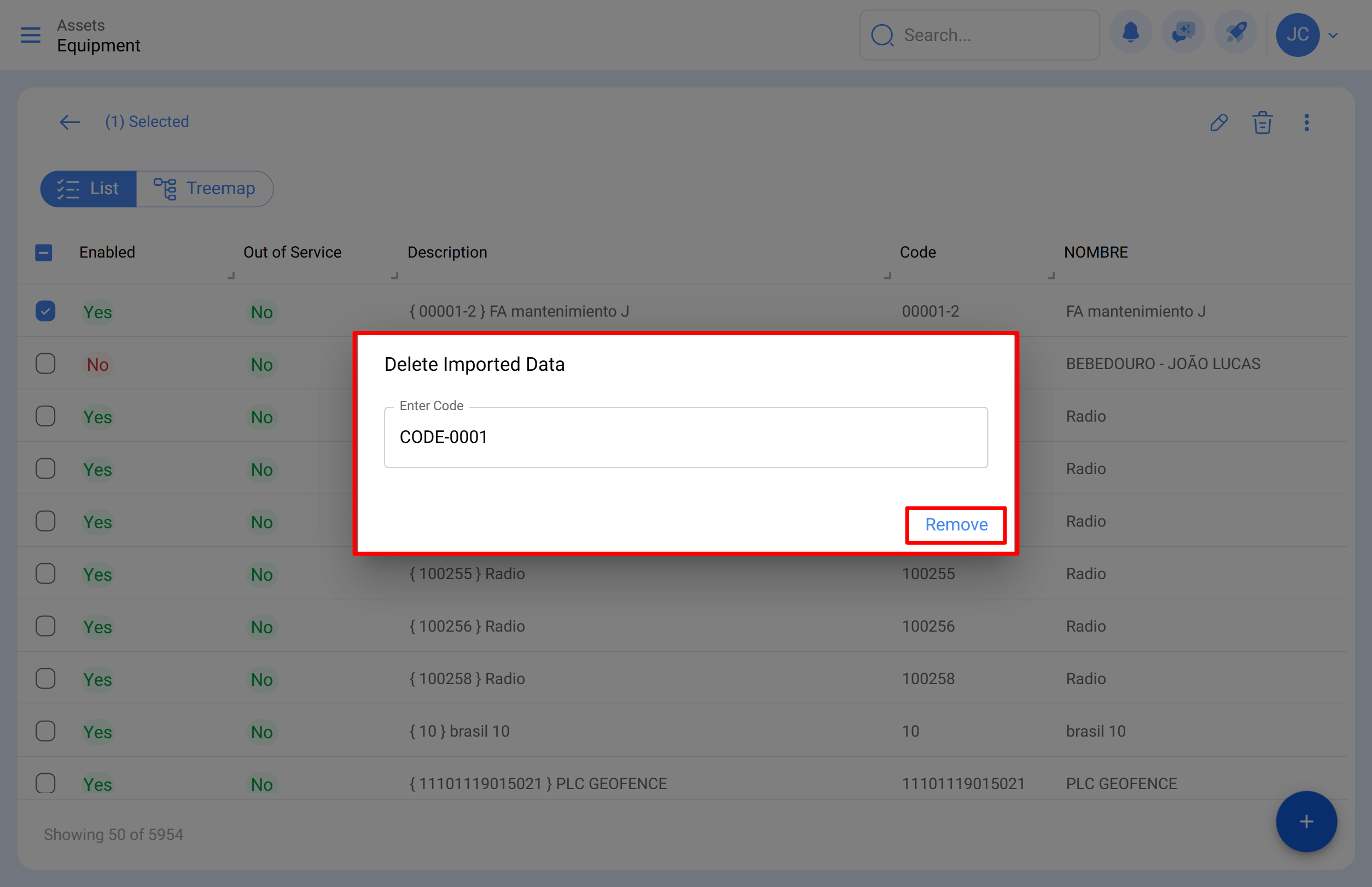Viewport: 1372px width, 887px height.
Task: Click the NOMBRE column header
Action: pos(1095,252)
